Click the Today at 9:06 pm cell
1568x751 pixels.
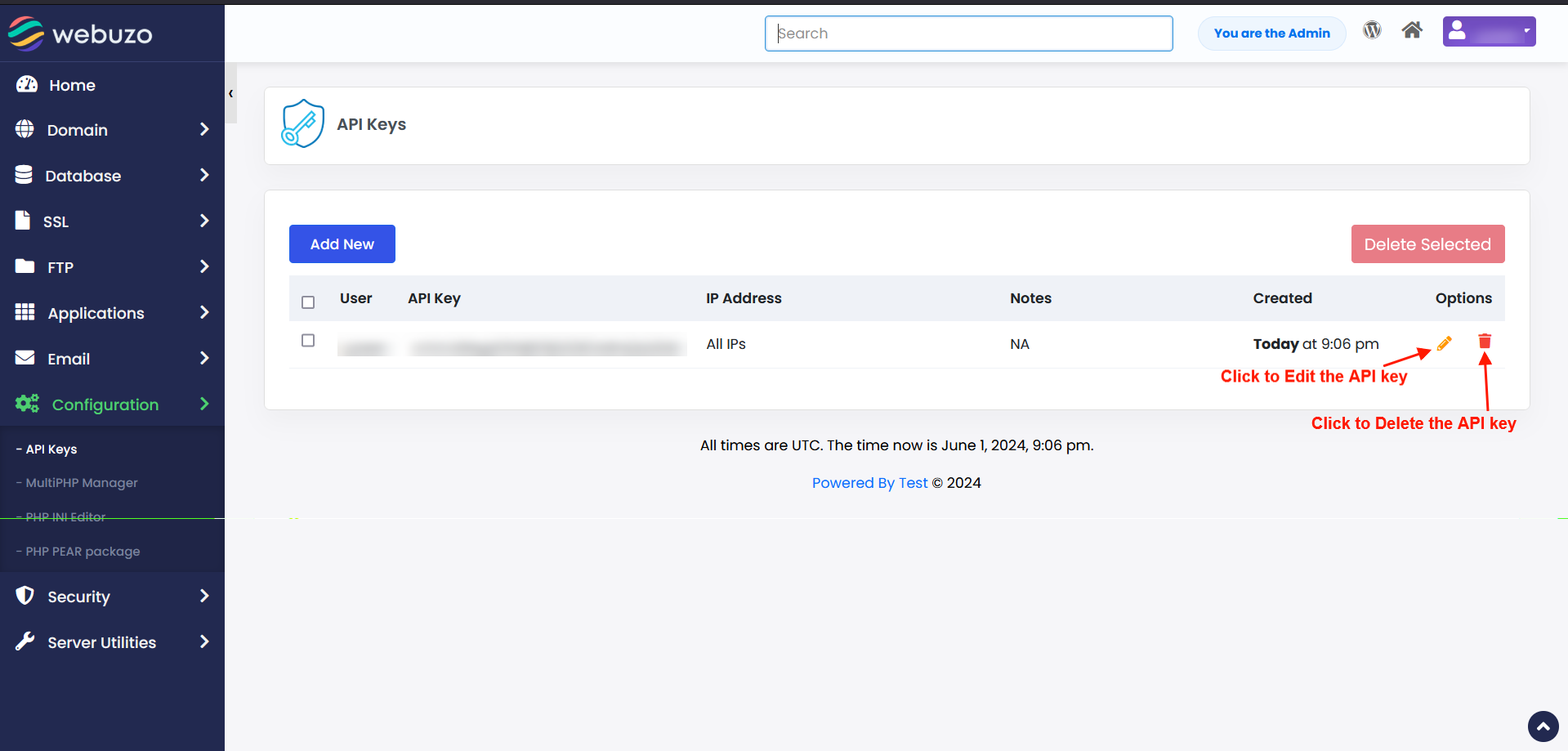1316,344
